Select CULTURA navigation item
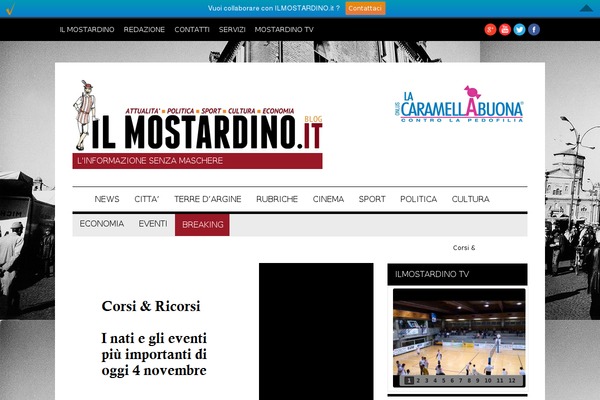The image size is (600, 400). (x=471, y=199)
